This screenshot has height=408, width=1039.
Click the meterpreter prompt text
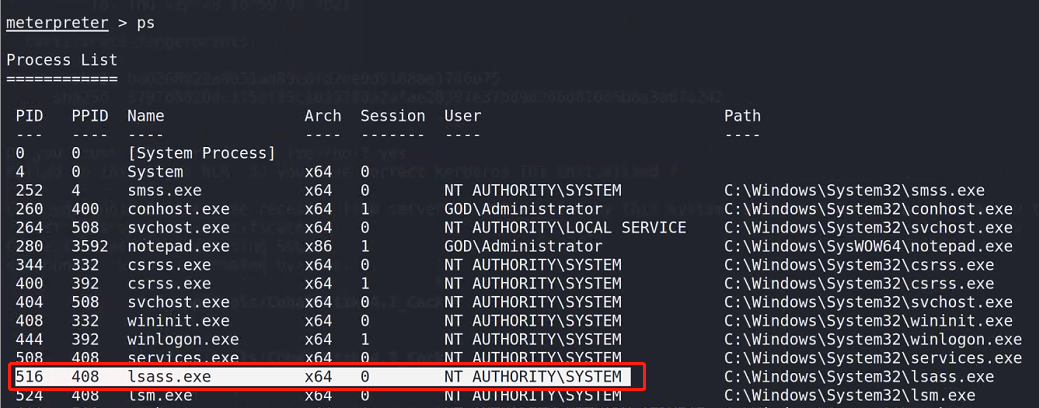(x=57, y=22)
